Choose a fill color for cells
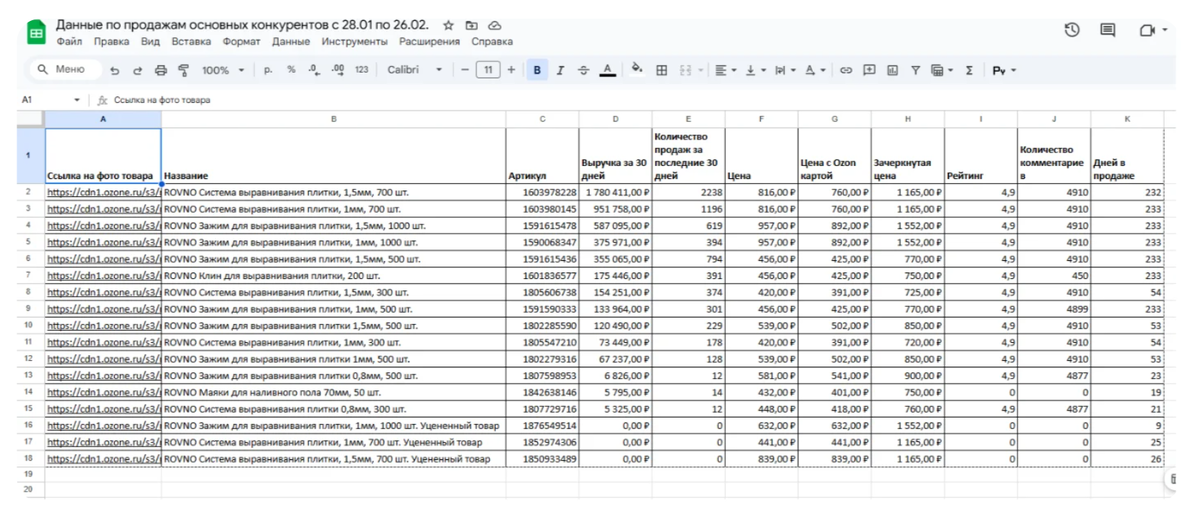 637,70
